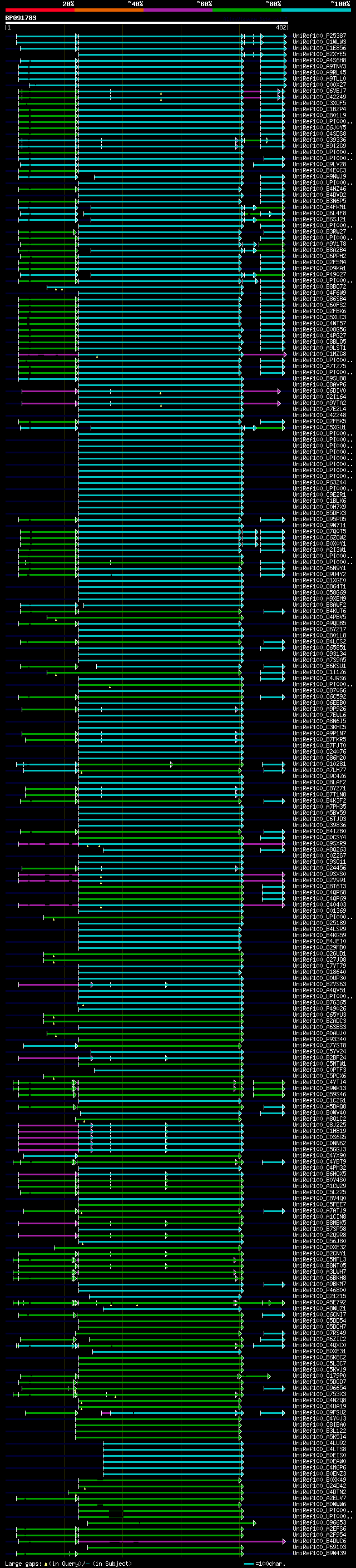Open hit UniRef100_P25387
356x1568 pixels.
(319, 36)
